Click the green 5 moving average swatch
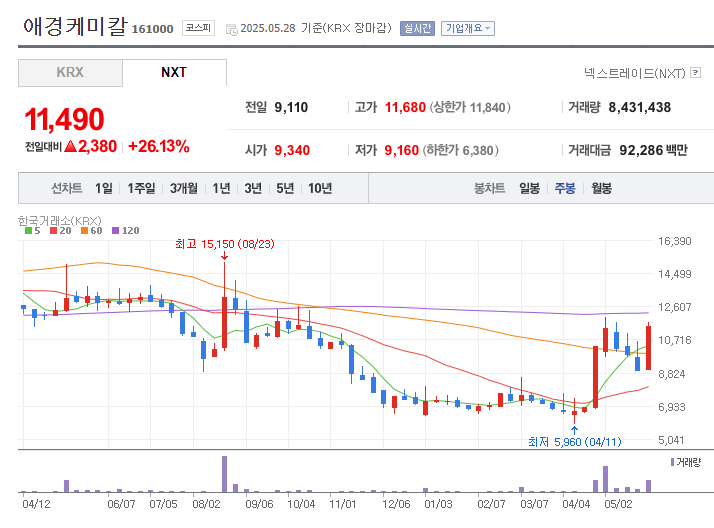This screenshot has height=528, width=714. [28, 231]
